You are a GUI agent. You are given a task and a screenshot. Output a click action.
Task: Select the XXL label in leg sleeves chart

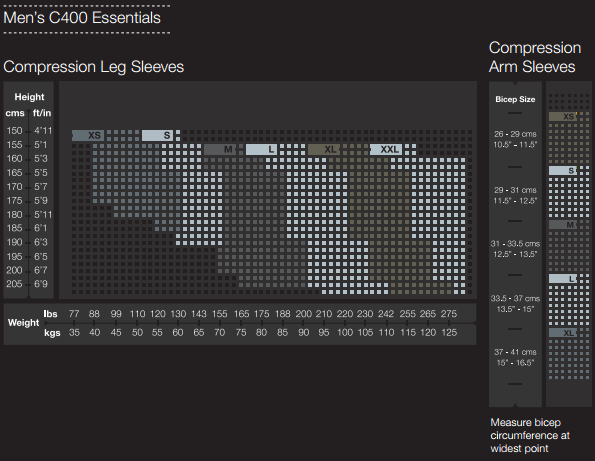pyautogui.click(x=386, y=149)
